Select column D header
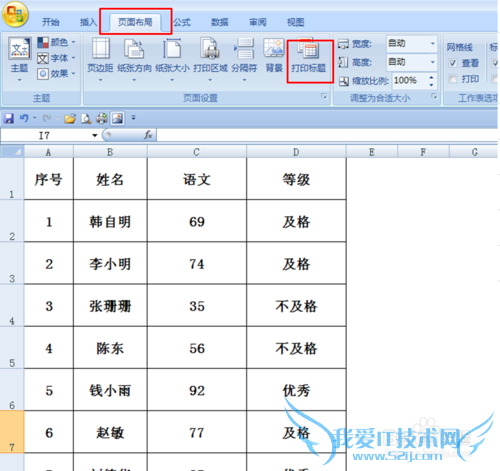 point(296,152)
